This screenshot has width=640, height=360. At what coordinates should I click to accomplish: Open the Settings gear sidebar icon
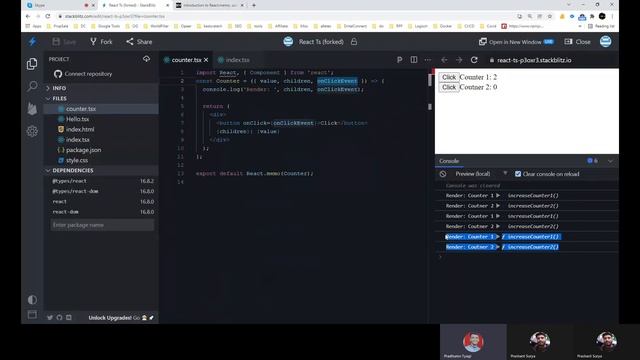pyautogui.click(x=32, y=131)
